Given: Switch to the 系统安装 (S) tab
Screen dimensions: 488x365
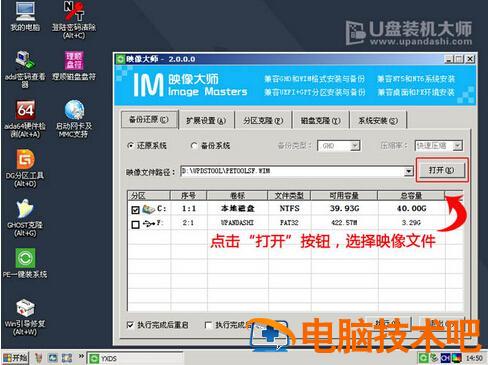Looking at the screenshot, I should tap(378, 121).
